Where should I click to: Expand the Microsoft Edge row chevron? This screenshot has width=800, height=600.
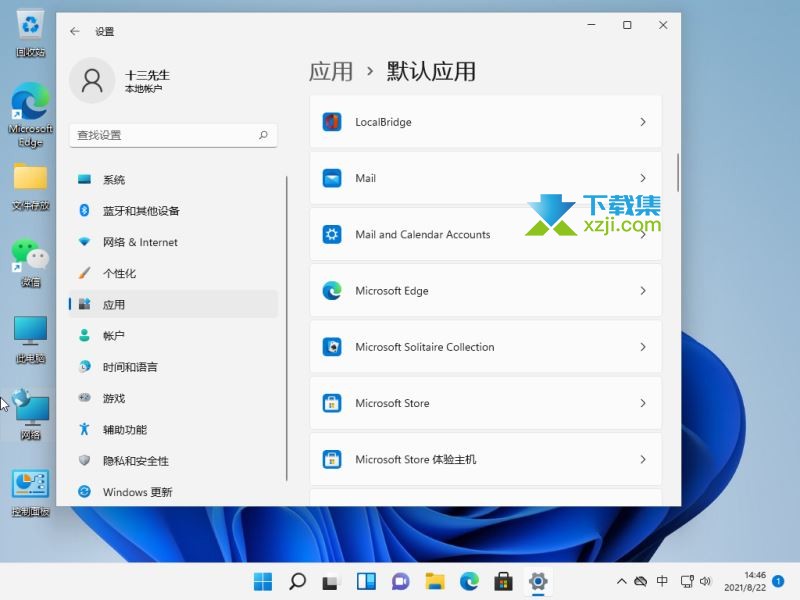point(643,290)
